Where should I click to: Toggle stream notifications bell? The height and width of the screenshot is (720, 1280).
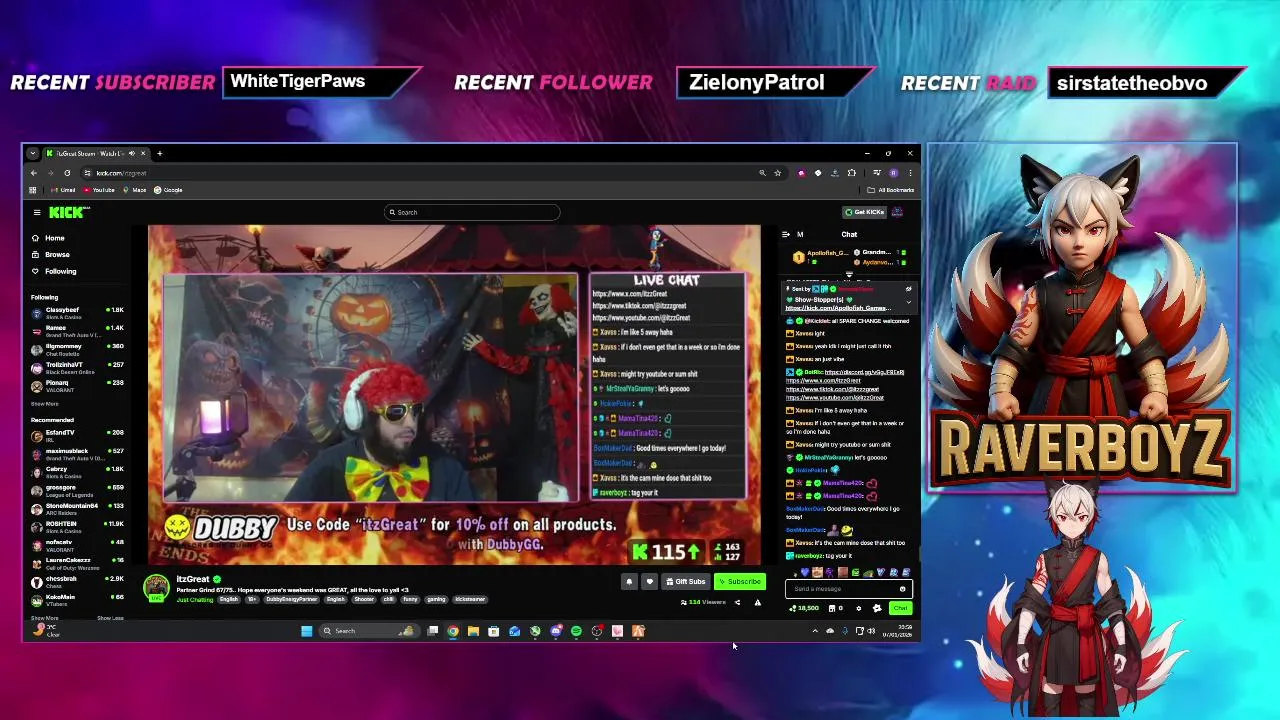(x=629, y=582)
